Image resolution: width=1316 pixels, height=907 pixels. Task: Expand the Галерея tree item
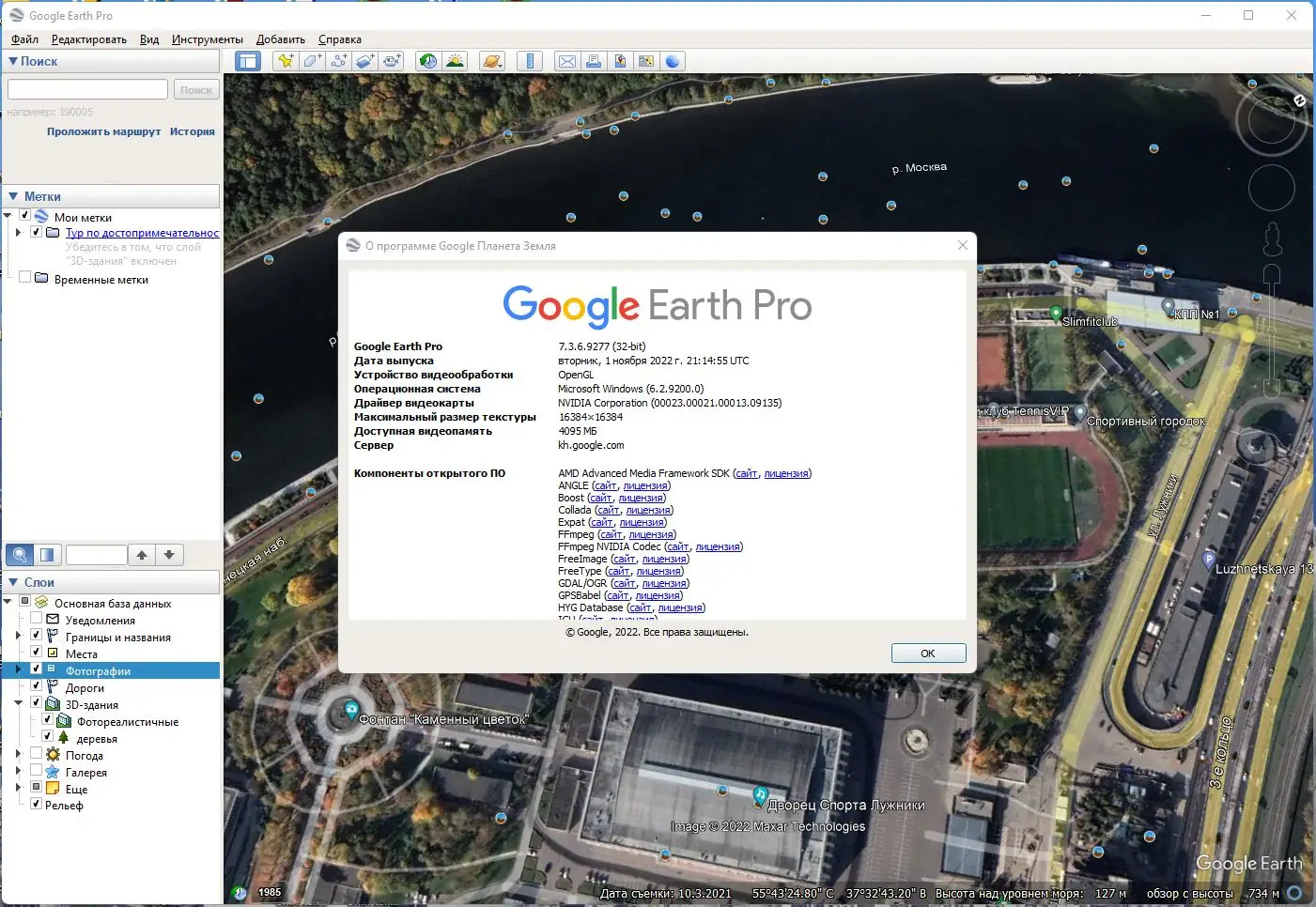(18, 770)
